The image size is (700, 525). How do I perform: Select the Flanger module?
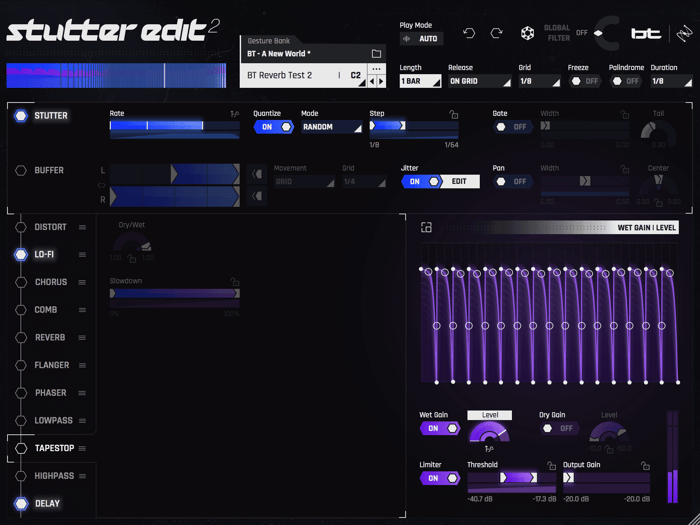click(x=52, y=365)
